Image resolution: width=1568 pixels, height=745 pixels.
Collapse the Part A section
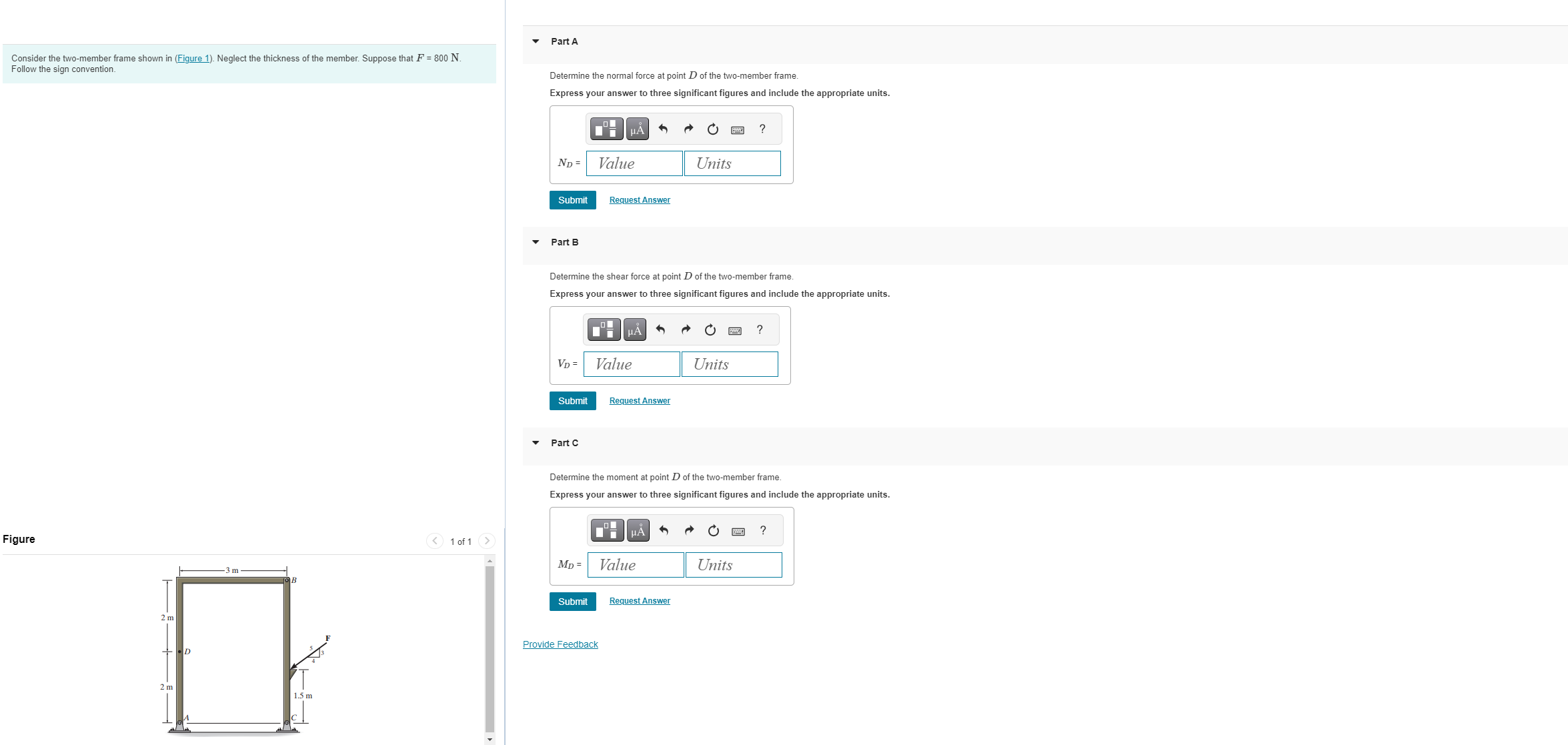[x=536, y=41]
